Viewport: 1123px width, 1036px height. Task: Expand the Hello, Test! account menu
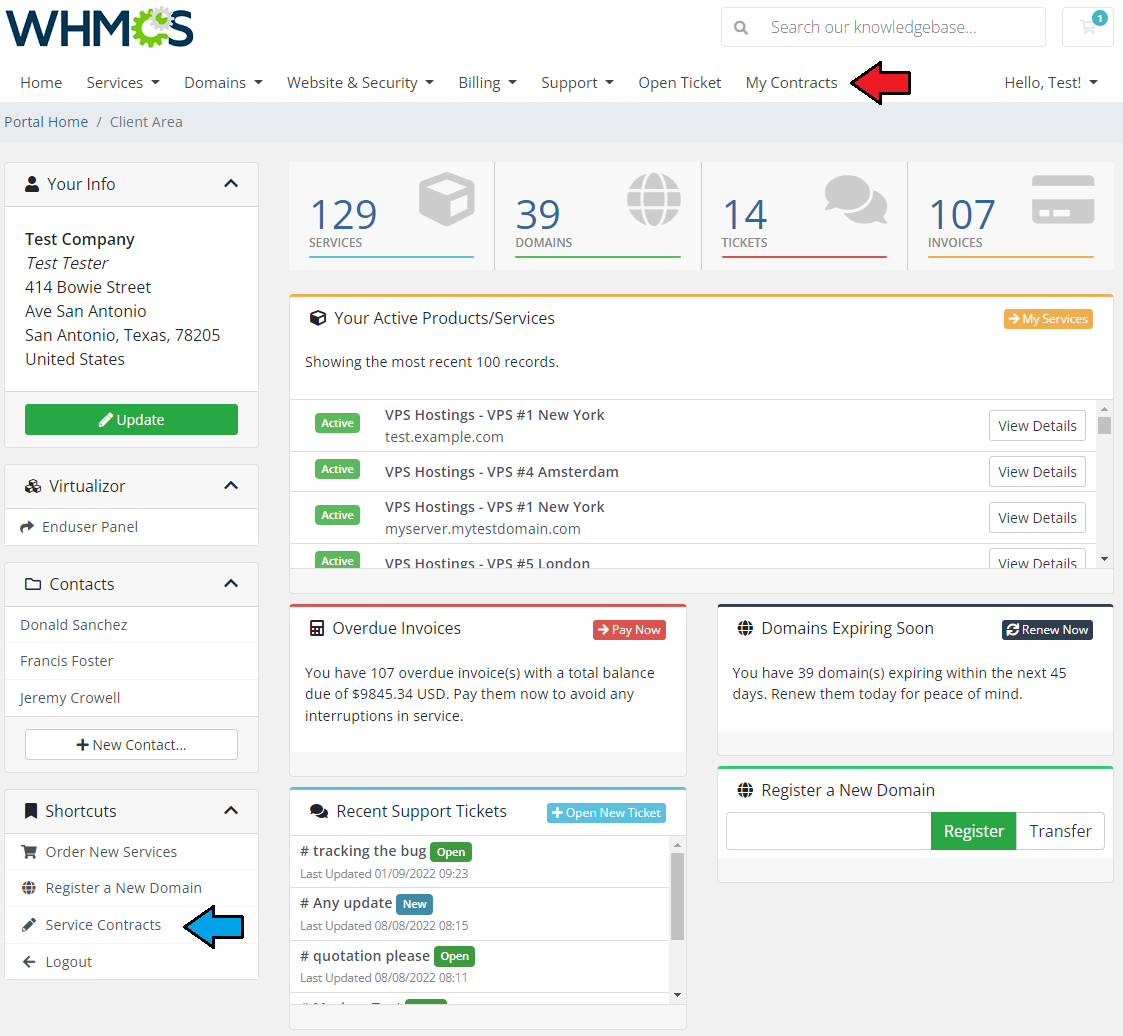pyautogui.click(x=1051, y=83)
